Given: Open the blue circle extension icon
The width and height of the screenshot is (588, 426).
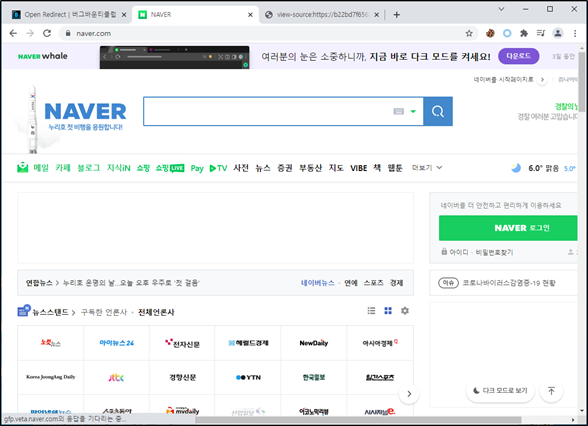Looking at the screenshot, I should (x=507, y=33).
